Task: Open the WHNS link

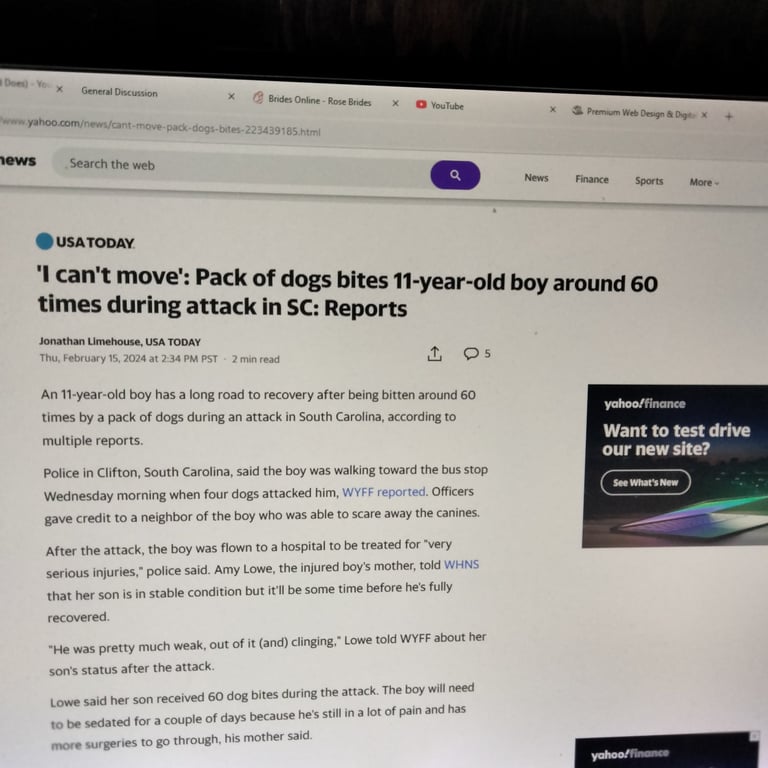Action: click(x=461, y=565)
